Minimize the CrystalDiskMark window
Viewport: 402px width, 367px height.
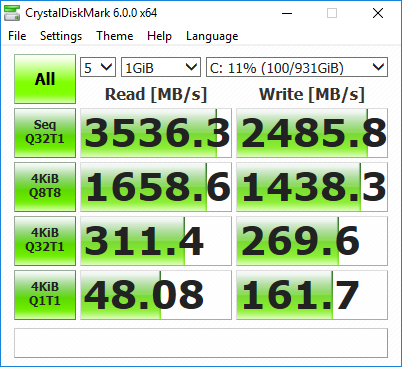coord(287,13)
